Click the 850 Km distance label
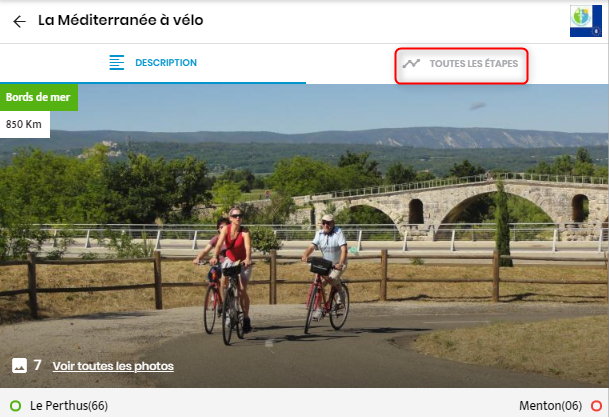Screen dimensions: 609x417 [x=25, y=124]
